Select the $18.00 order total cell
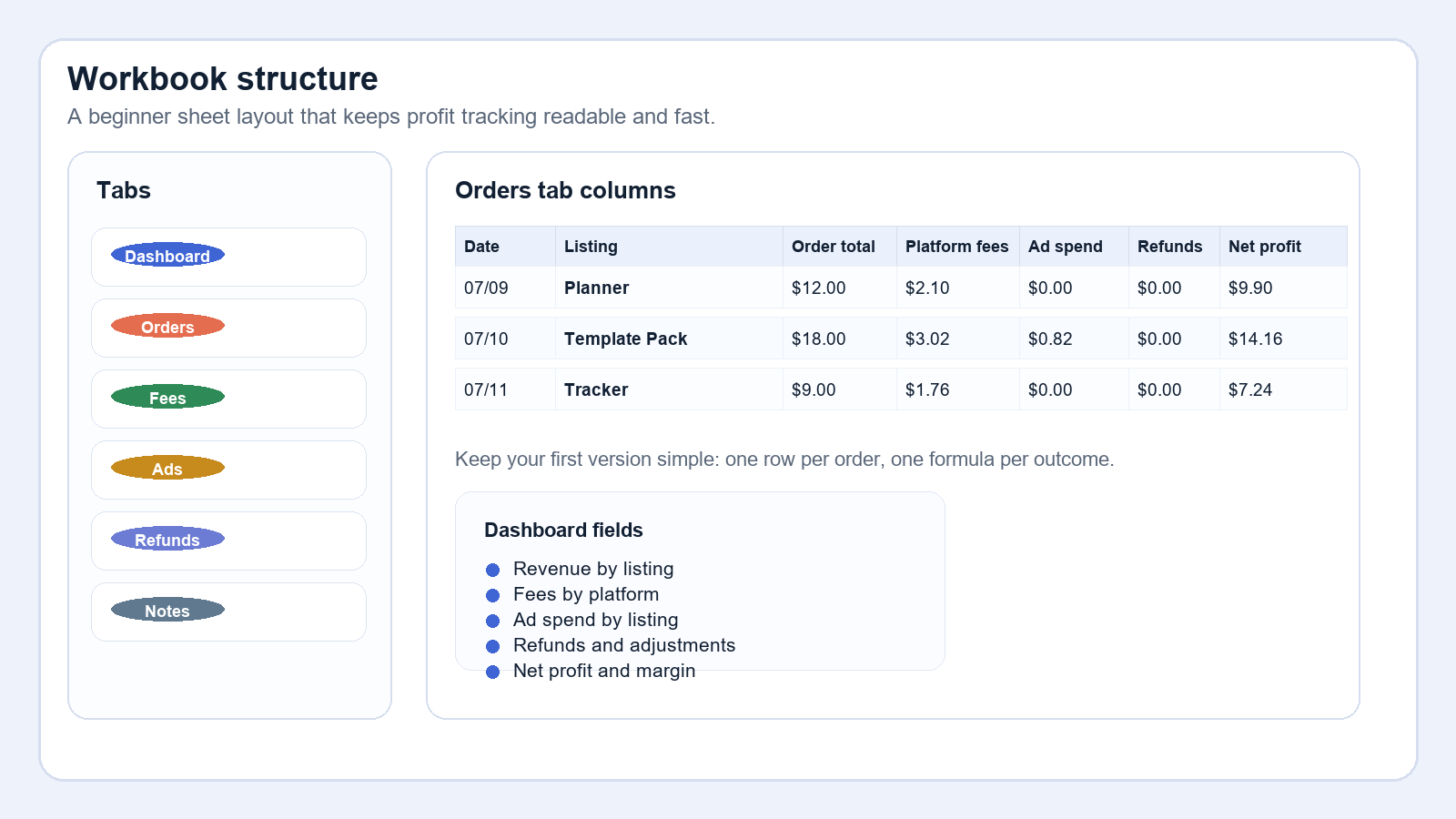Viewport: 1456px width, 819px height. pos(840,339)
